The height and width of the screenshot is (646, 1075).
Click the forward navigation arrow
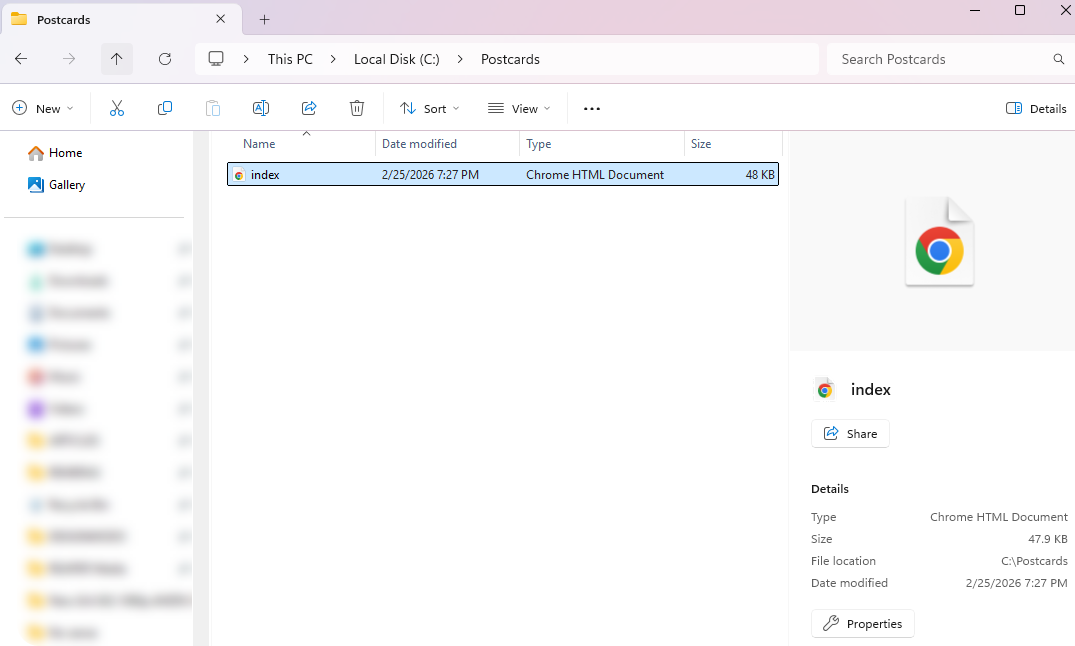(x=69, y=59)
